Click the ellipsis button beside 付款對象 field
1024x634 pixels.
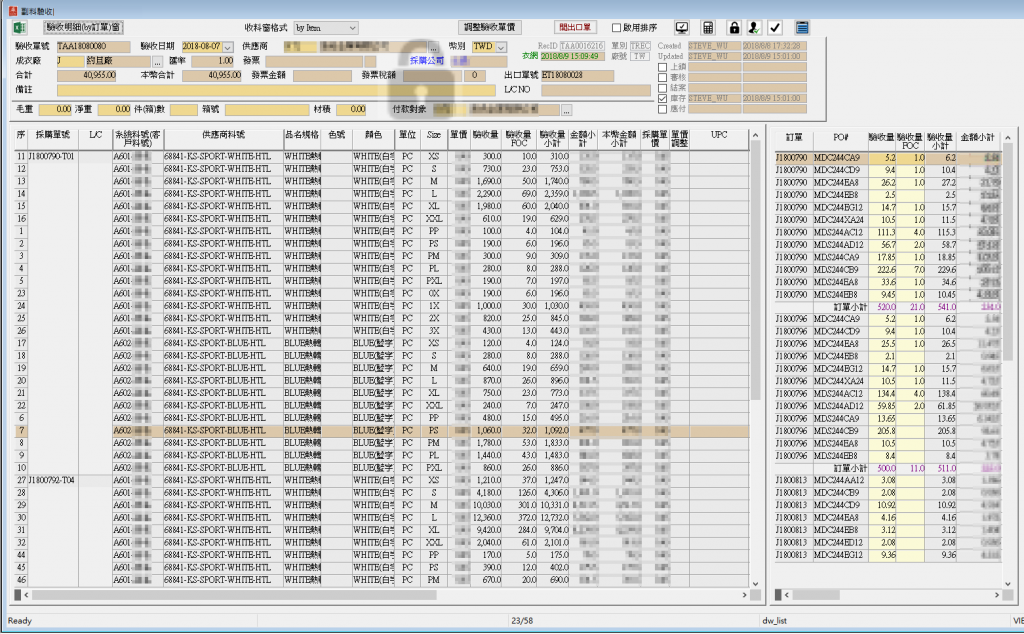click(x=566, y=110)
